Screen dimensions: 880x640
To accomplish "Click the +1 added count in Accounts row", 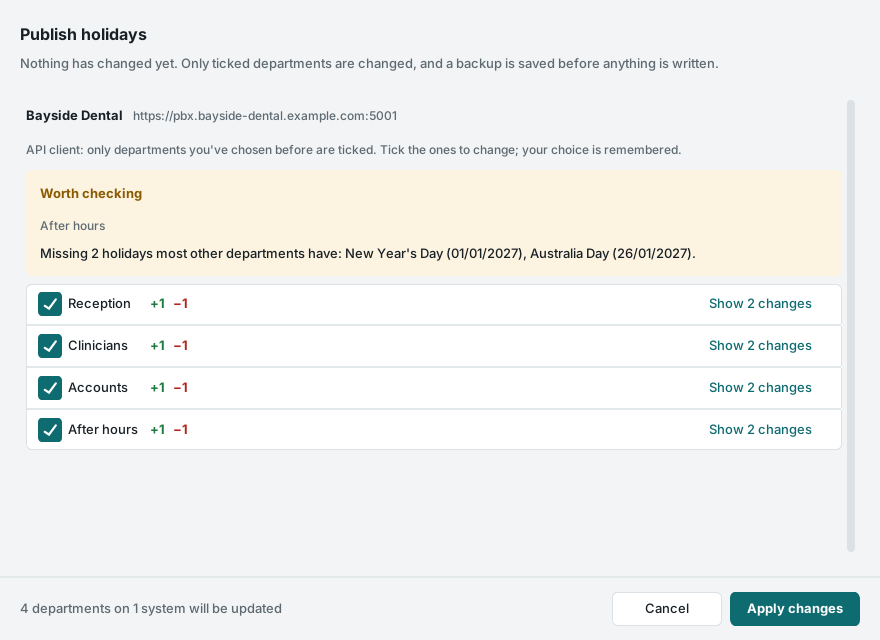I will click(158, 388).
